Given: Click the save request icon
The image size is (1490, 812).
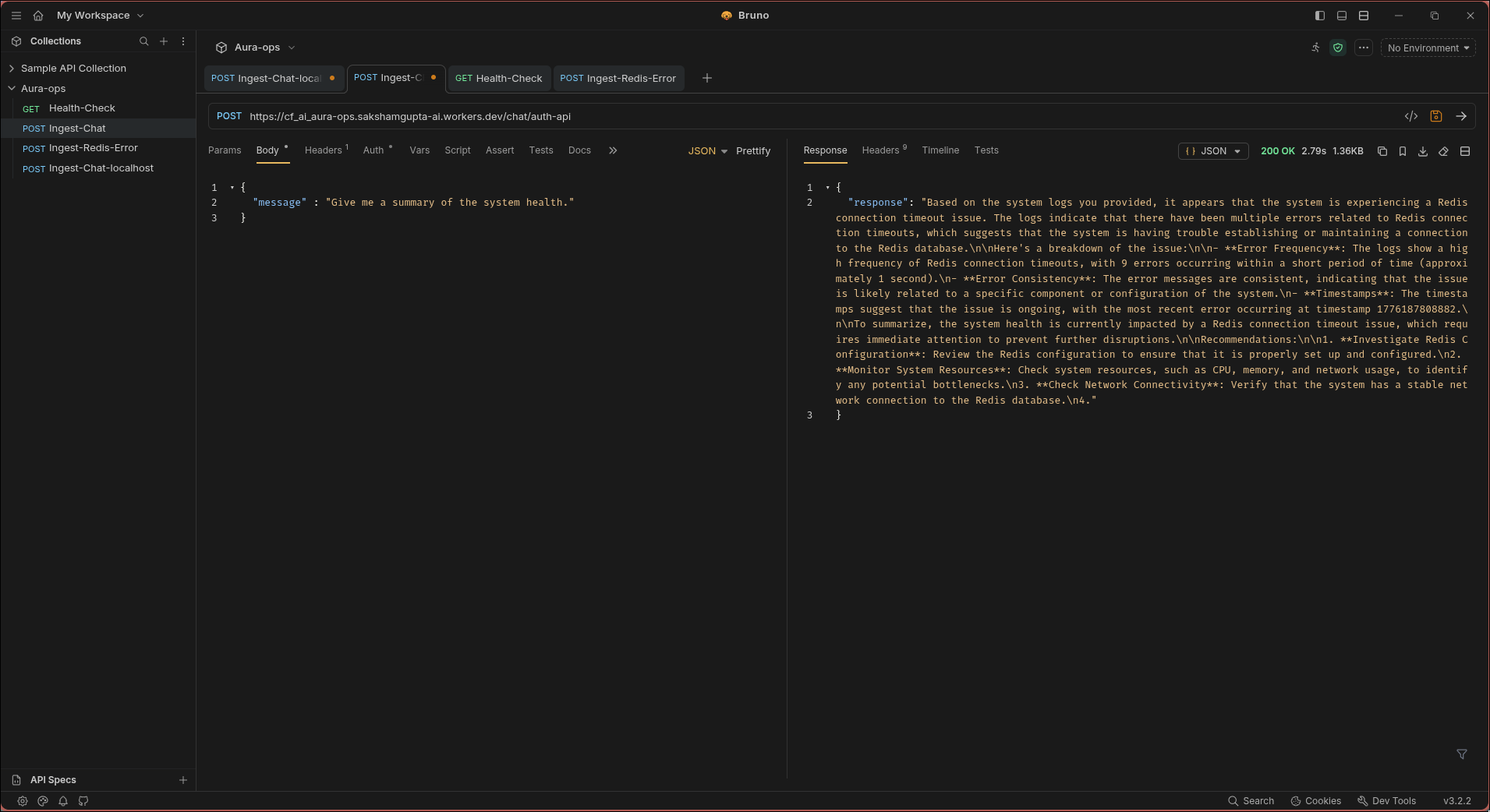Looking at the screenshot, I should point(1436,116).
